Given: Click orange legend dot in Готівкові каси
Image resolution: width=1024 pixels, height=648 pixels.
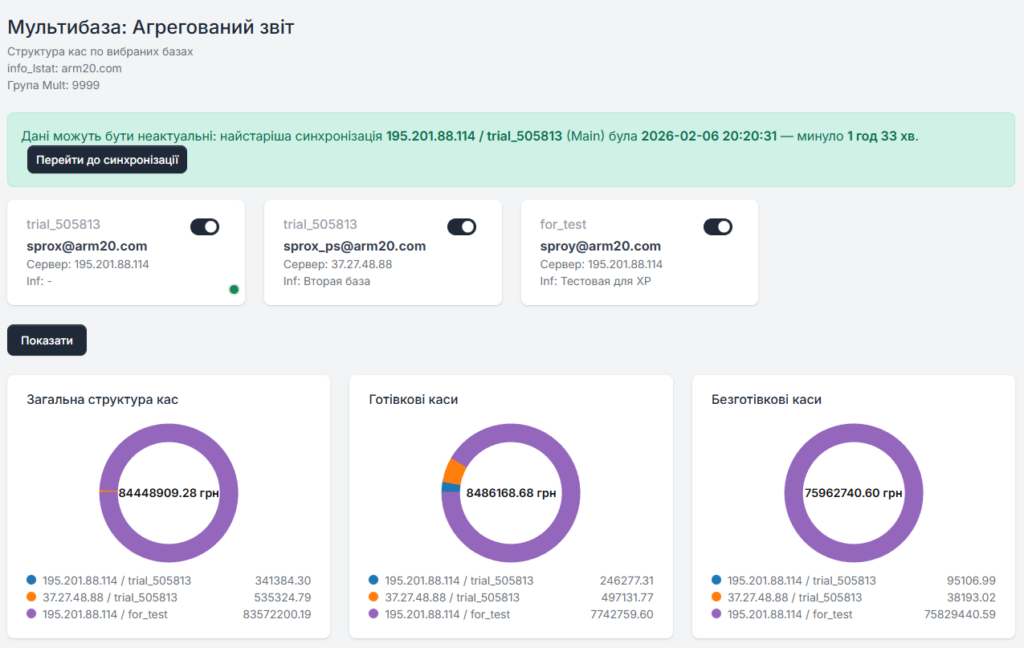Looking at the screenshot, I should [x=374, y=597].
